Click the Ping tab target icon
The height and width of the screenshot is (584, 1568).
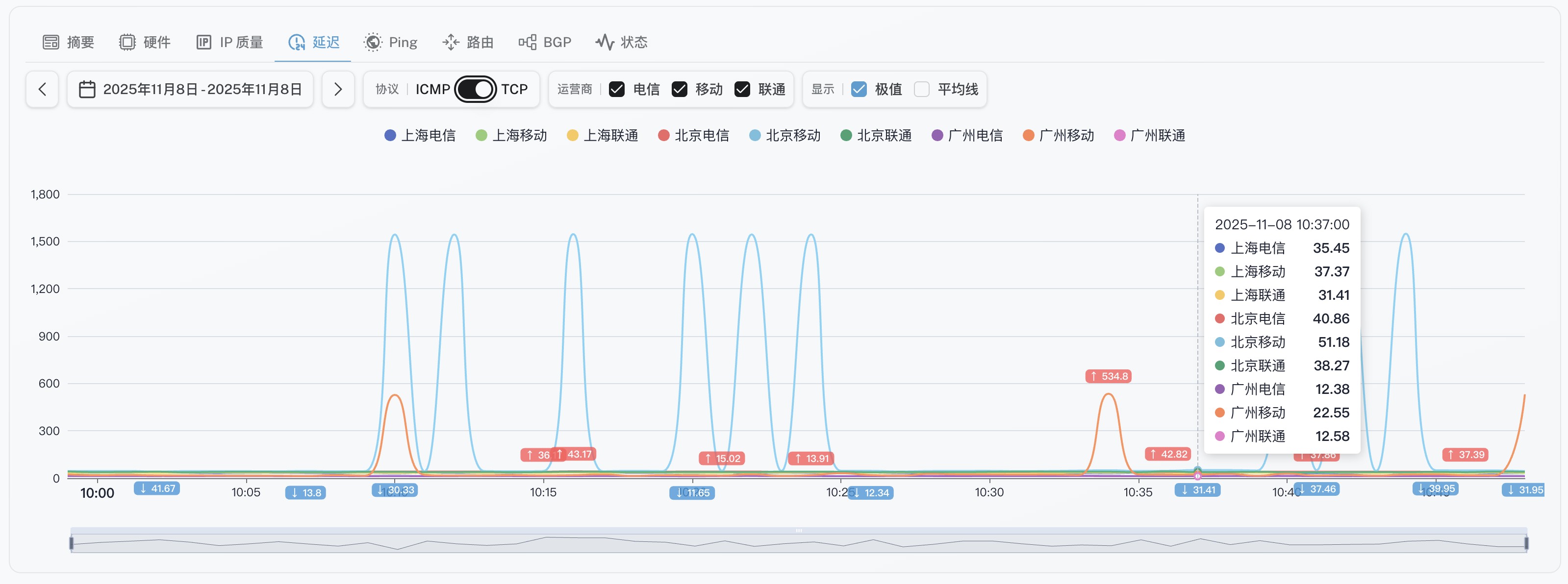point(373,42)
